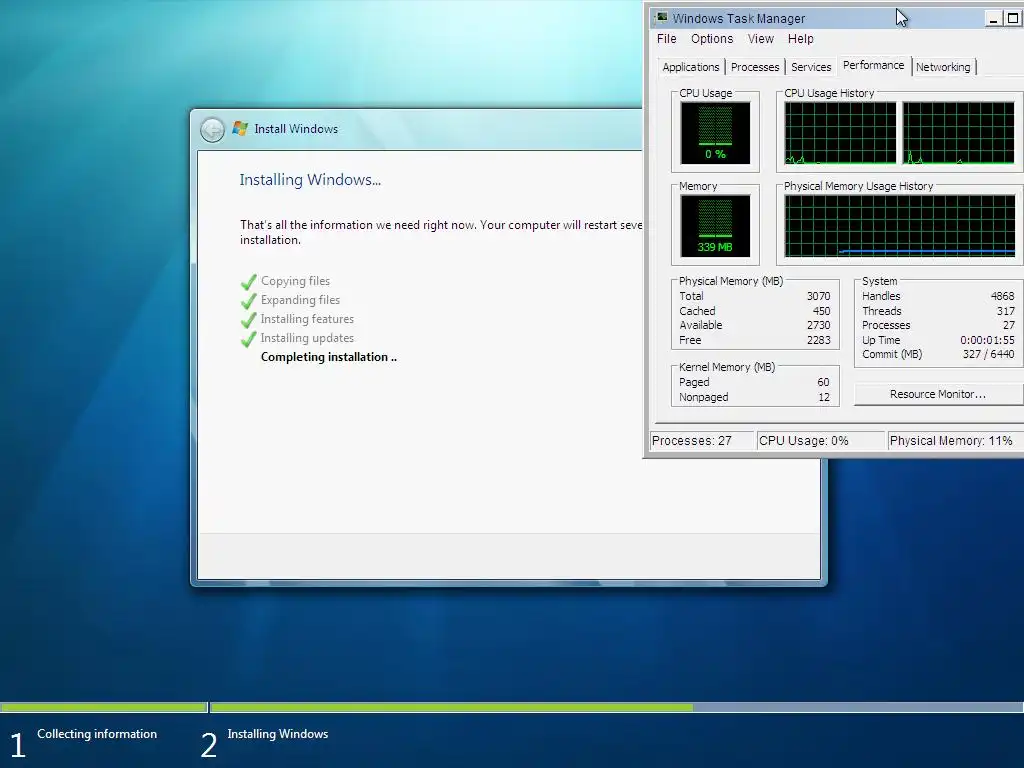Click the checkmark next to Installing updates
The image size is (1024, 768).
pos(248,339)
